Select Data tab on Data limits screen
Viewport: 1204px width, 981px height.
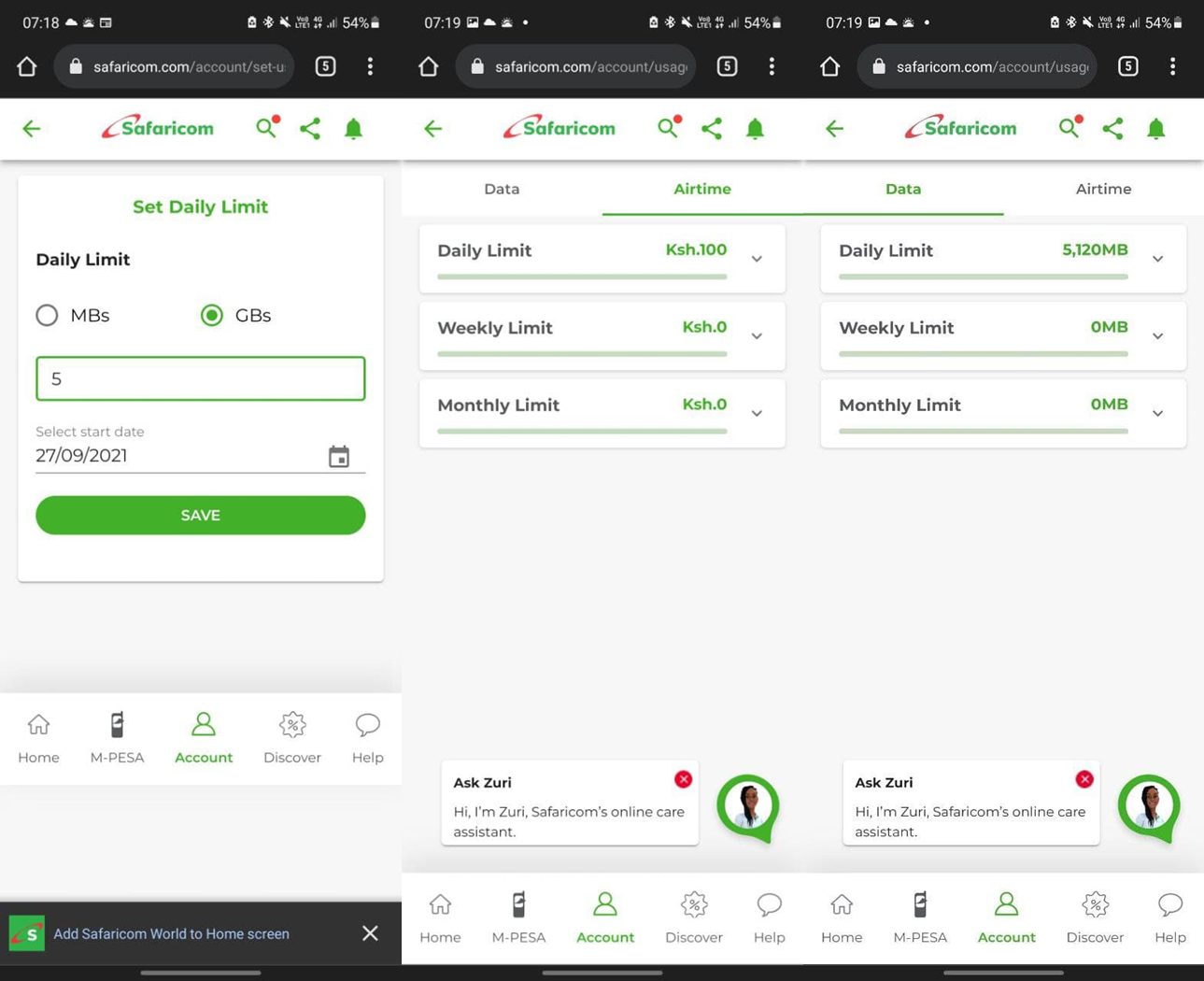(x=903, y=189)
